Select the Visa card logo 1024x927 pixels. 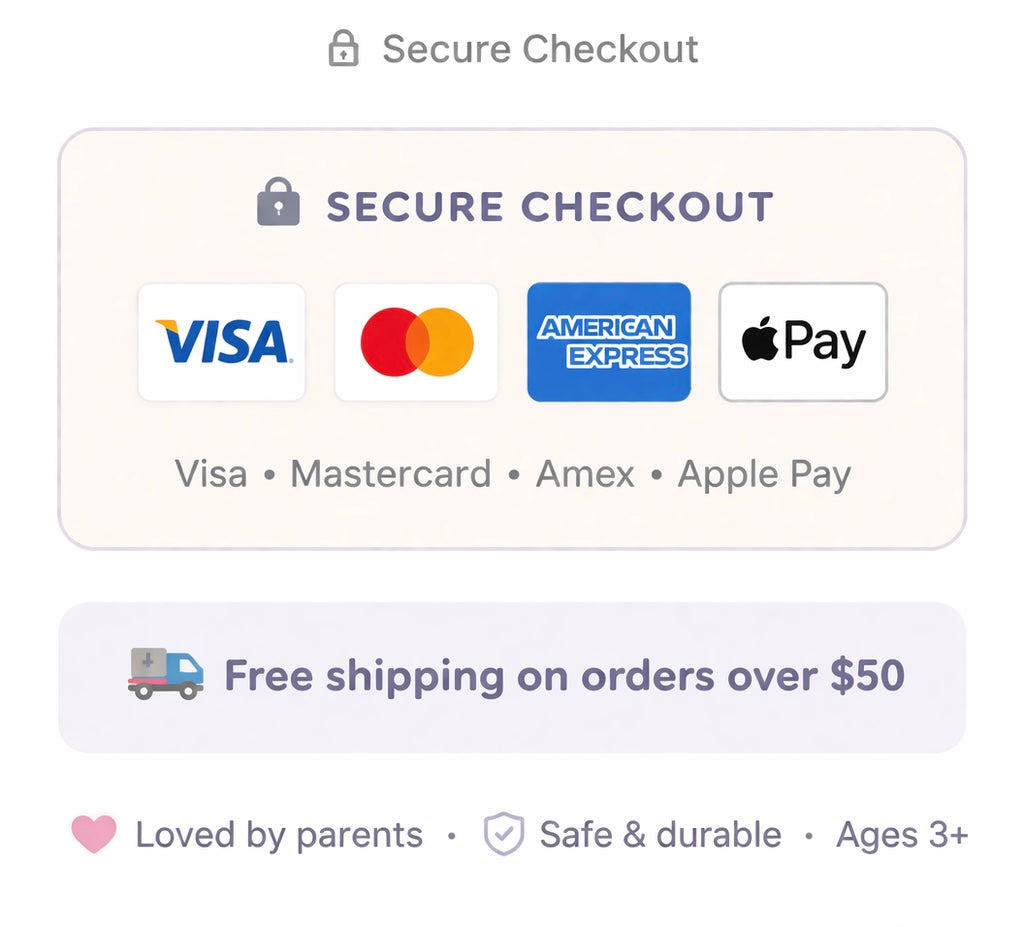click(222, 342)
